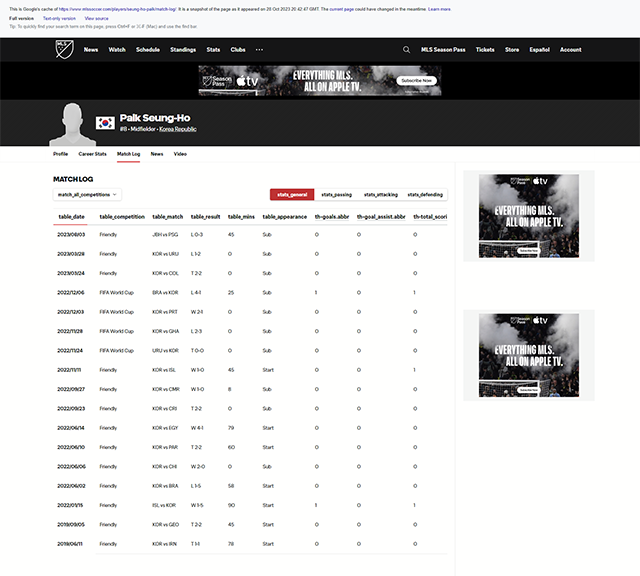This screenshot has width=640, height=576.
Task: Open the three-dot more menu
Action: (x=259, y=49)
